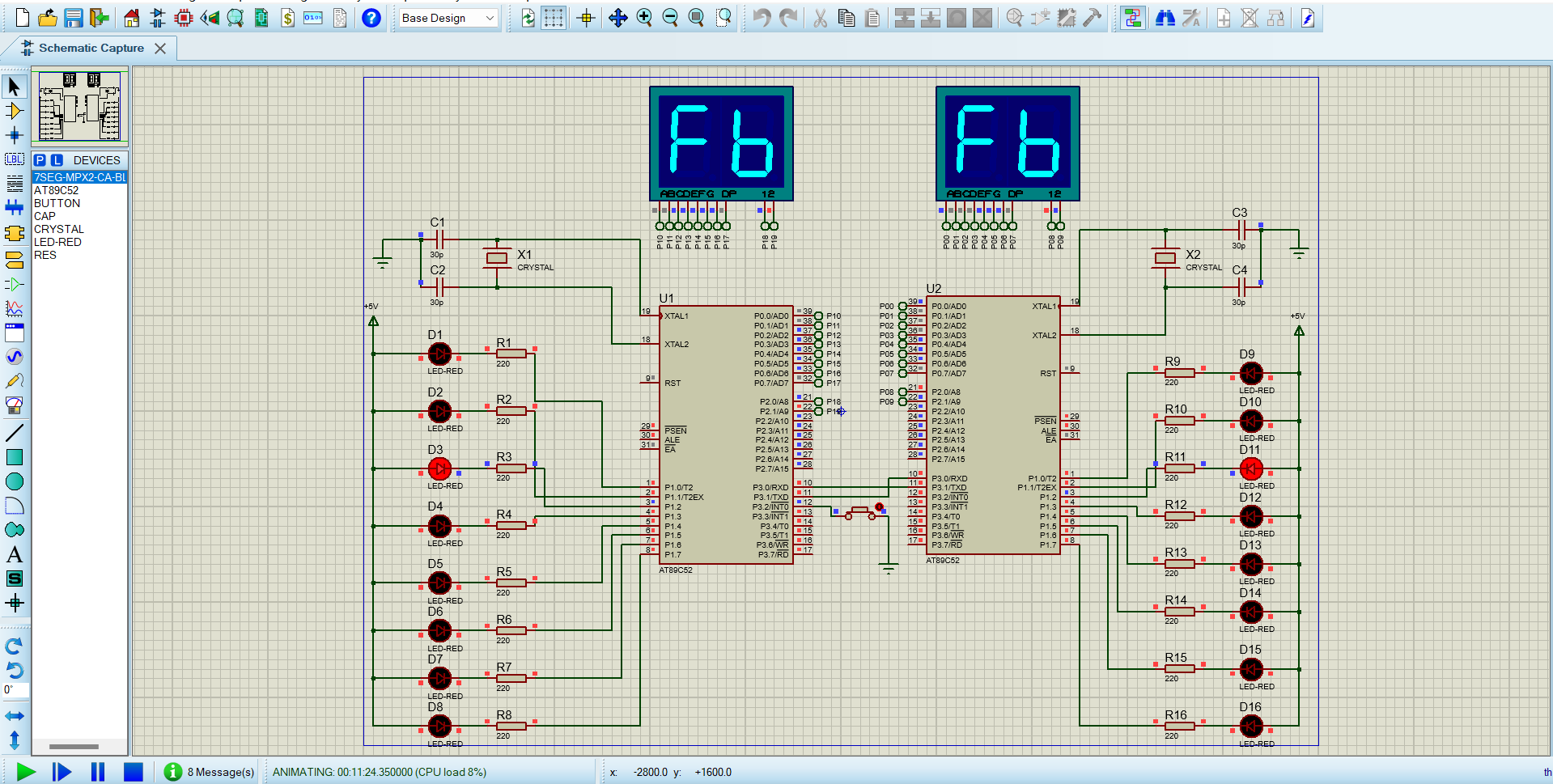Open Bill of Materials dollar icon
The height and width of the screenshot is (784, 1553).
click(287, 18)
